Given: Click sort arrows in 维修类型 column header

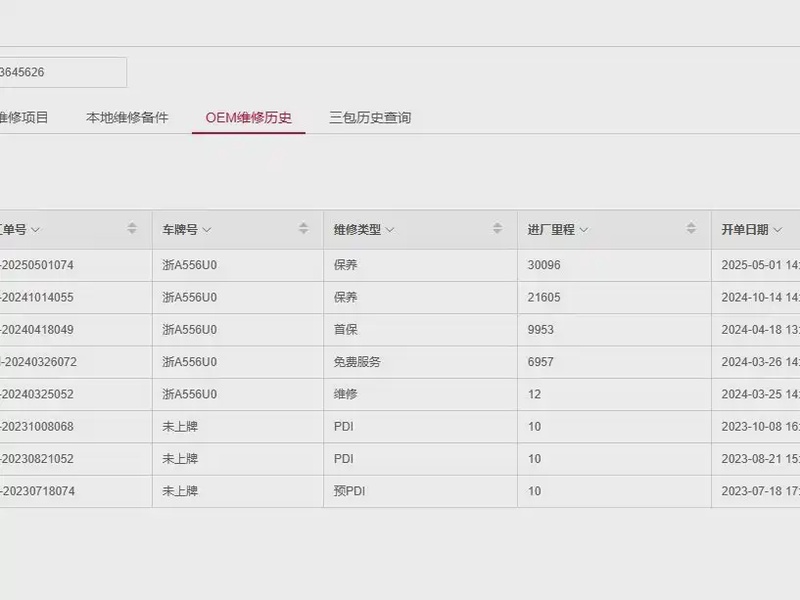Looking at the screenshot, I should pyautogui.click(x=497, y=229).
